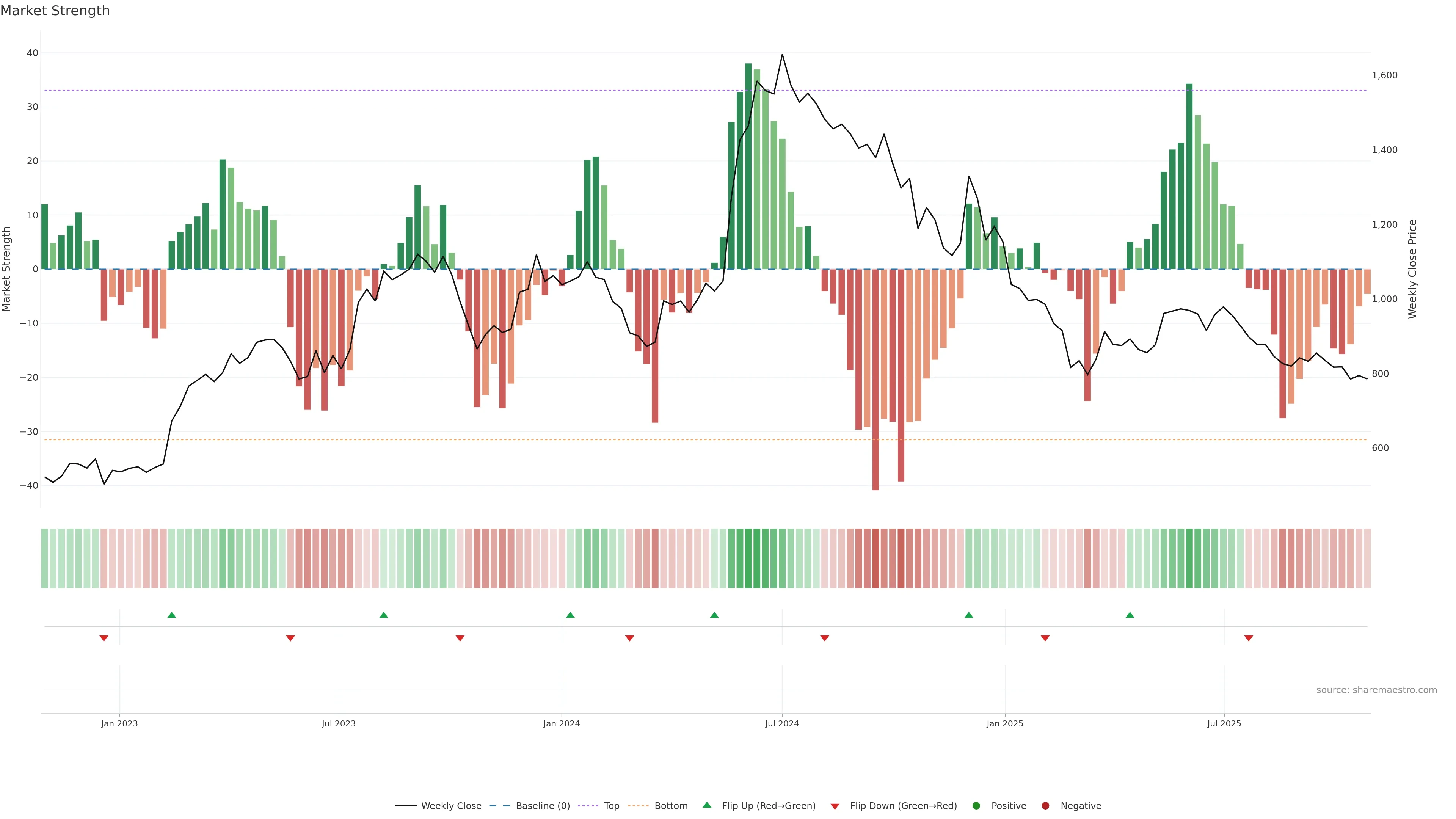Click the Negative legend item

[1080, 806]
